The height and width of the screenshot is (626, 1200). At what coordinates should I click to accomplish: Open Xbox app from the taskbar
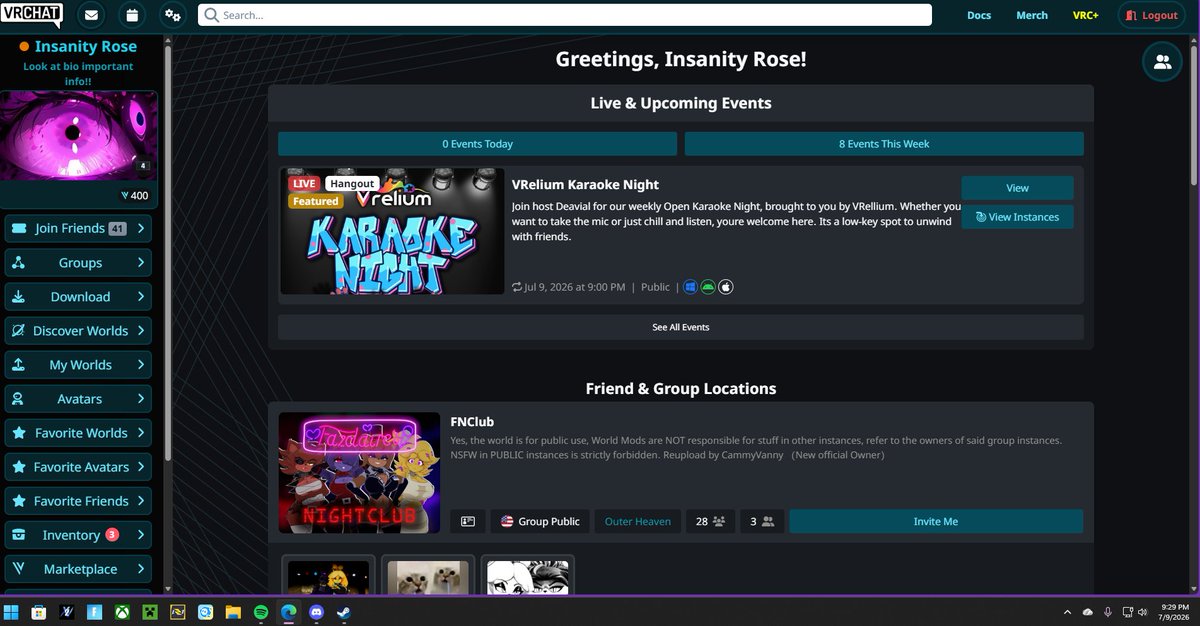(x=122, y=612)
